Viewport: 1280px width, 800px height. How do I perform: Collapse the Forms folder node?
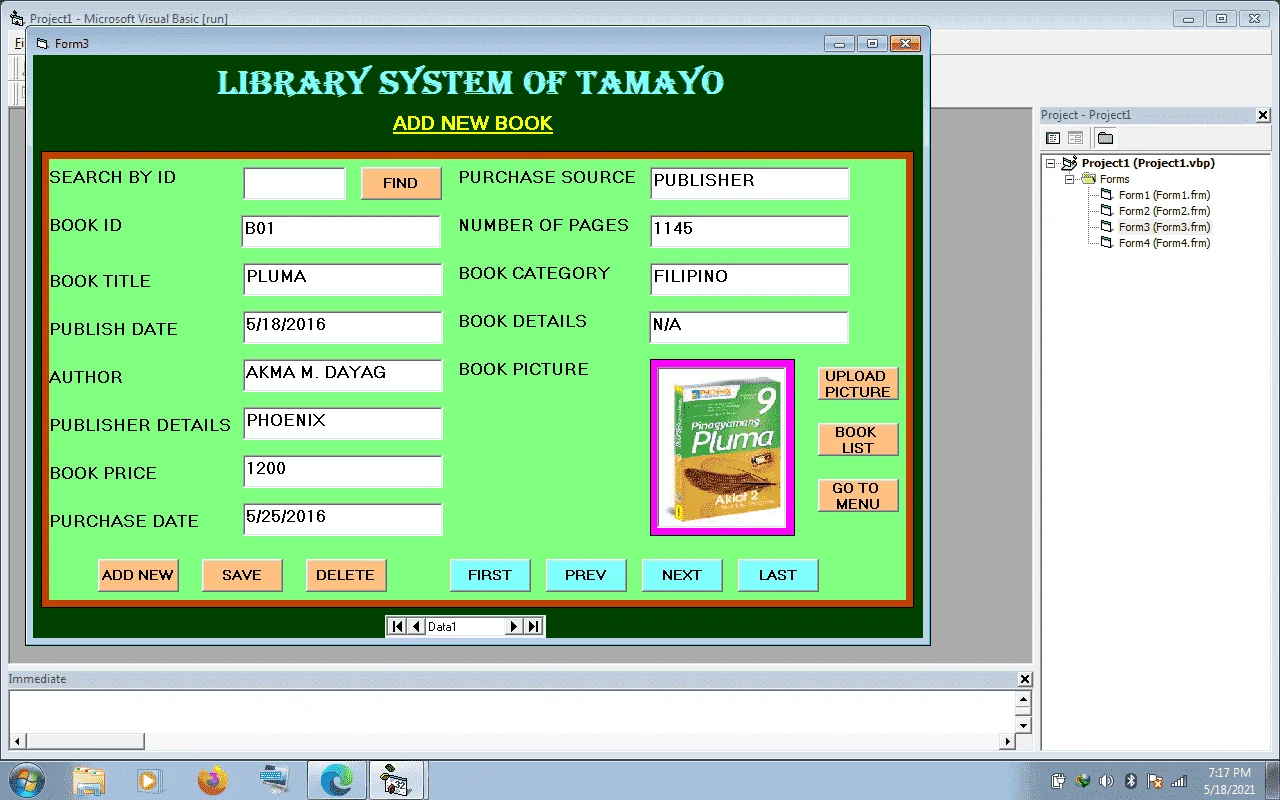point(1069,179)
